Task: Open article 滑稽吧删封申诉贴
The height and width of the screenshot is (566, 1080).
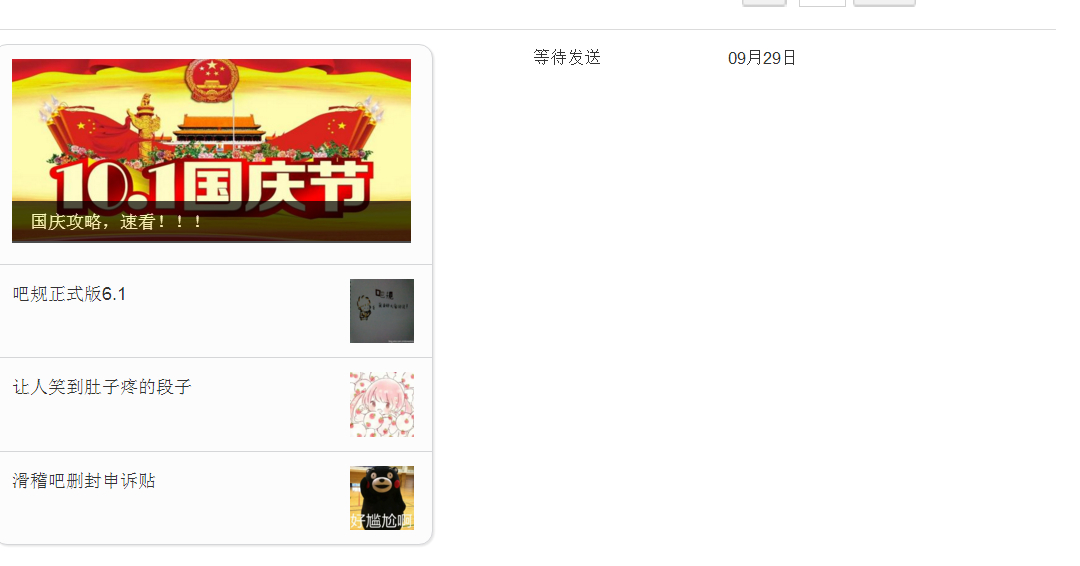Action: point(84,481)
